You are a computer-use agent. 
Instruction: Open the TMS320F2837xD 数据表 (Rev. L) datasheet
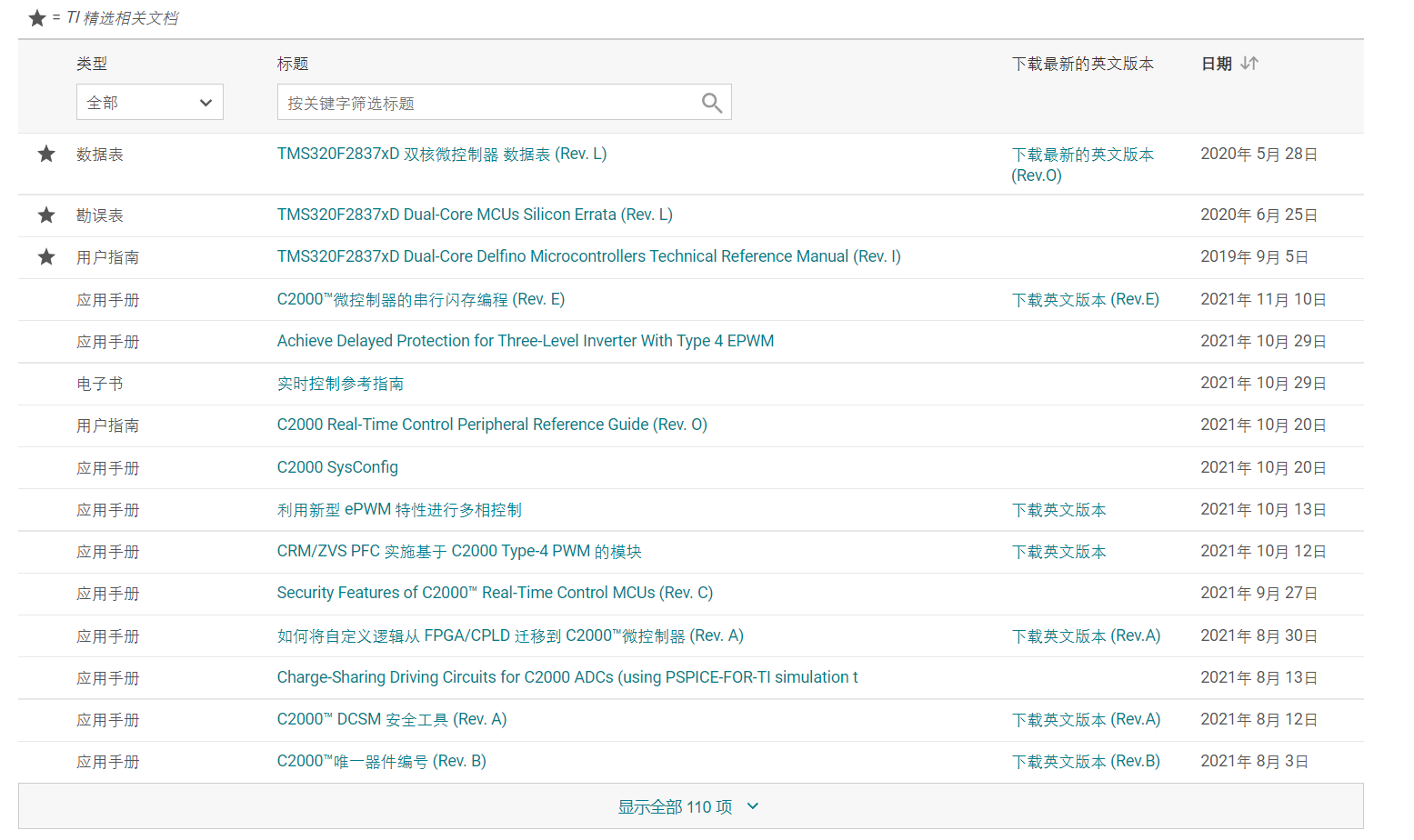tap(441, 154)
